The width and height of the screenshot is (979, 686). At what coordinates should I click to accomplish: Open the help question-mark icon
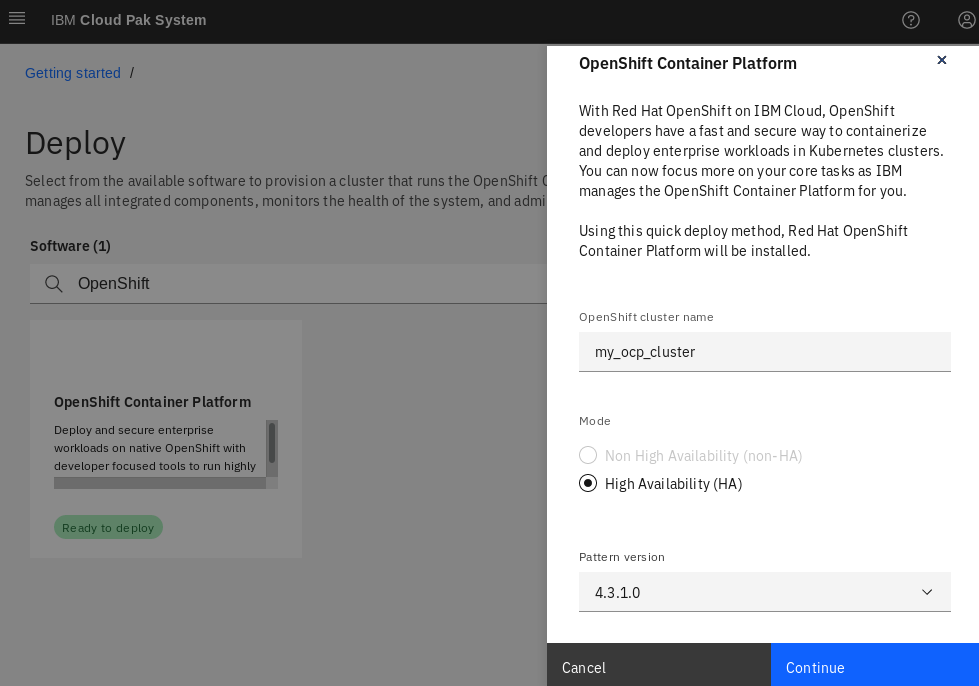coord(911,21)
